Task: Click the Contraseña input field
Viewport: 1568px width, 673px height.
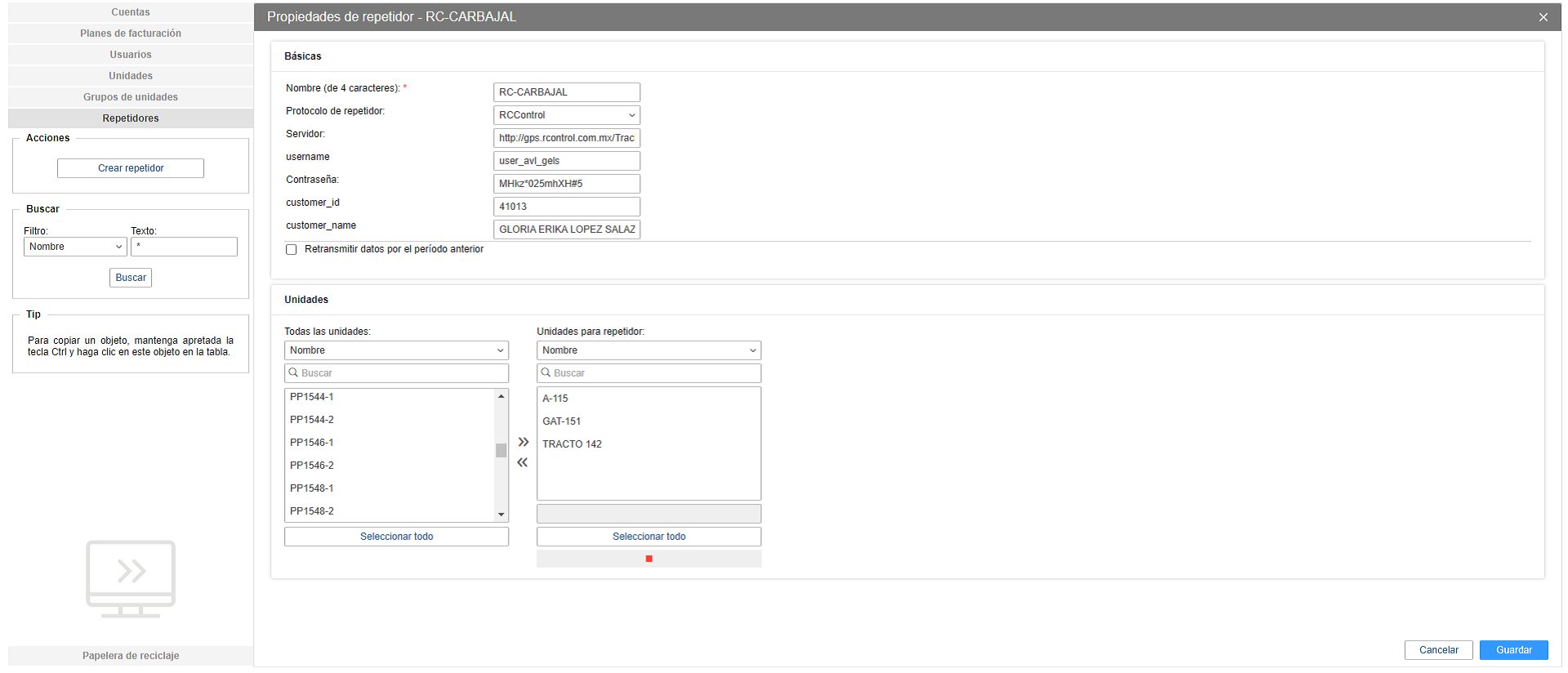Action: 567,184
